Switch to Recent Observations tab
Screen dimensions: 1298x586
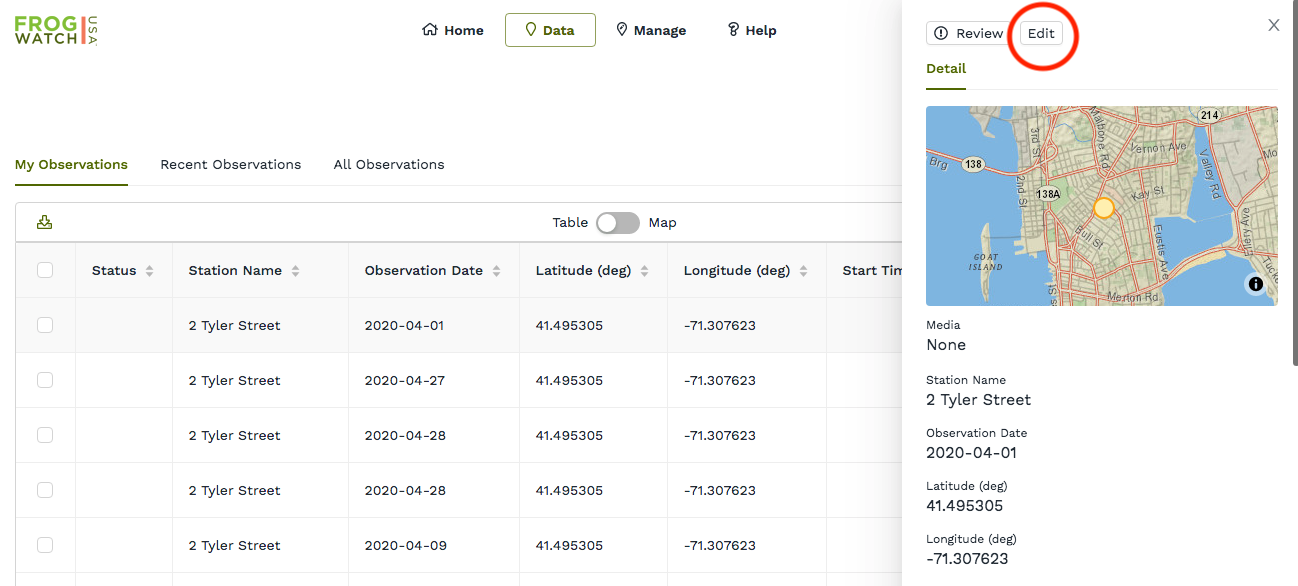click(230, 164)
